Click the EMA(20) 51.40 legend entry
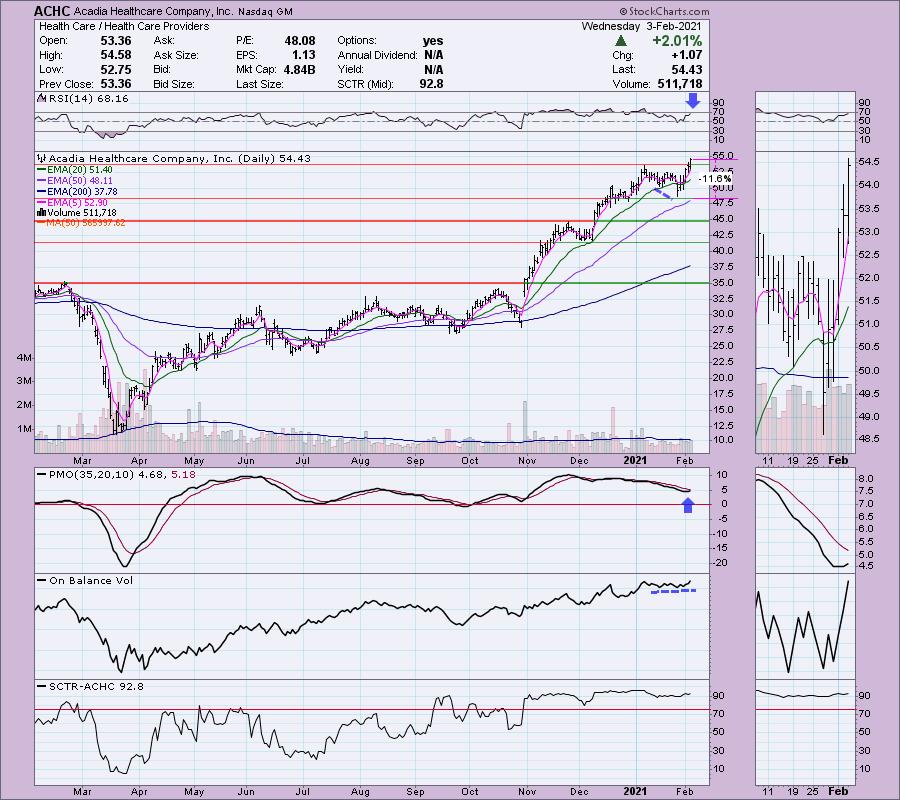Viewport: 900px width, 800px height. 80,170
